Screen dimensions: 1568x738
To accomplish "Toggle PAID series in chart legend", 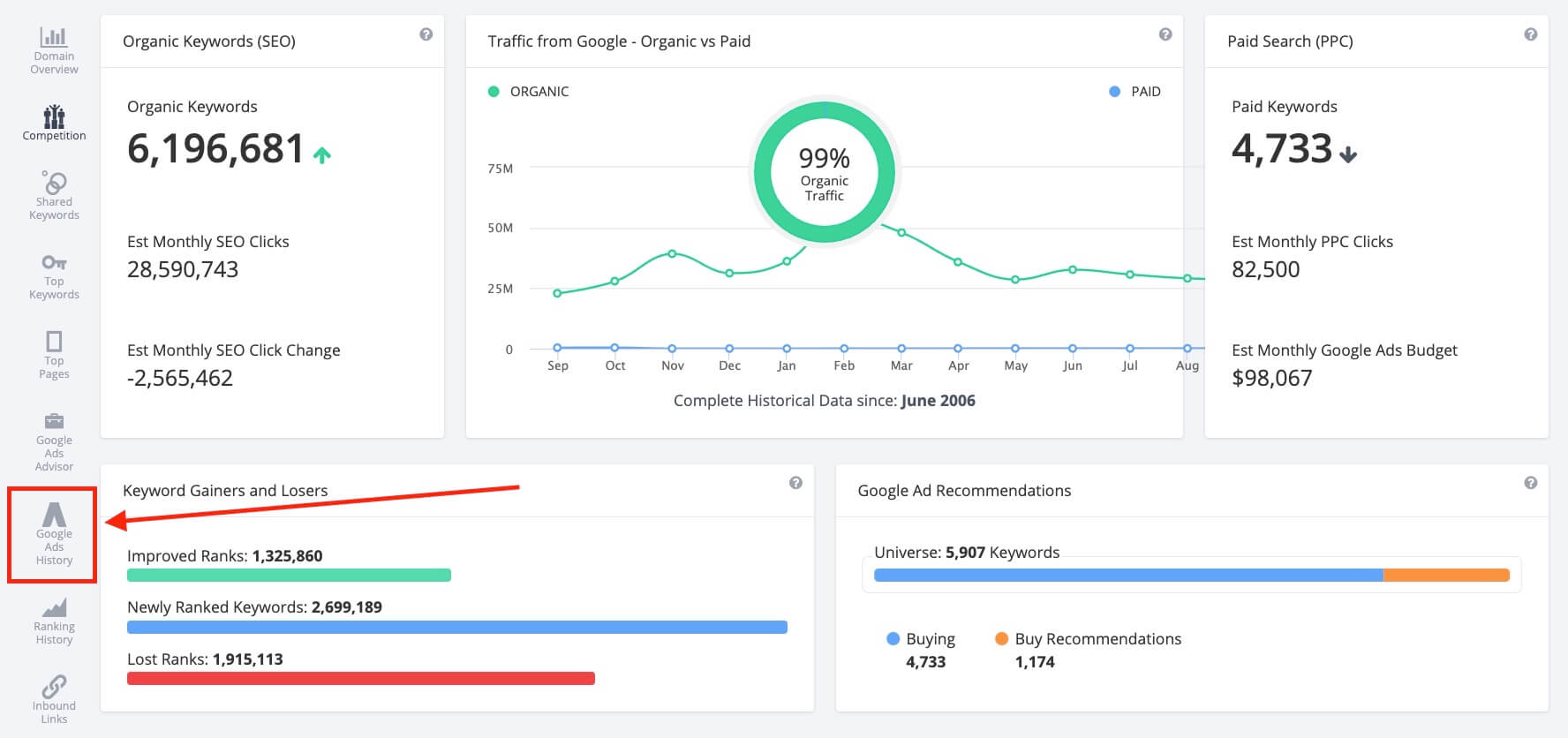I will click(x=1135, y=92).
